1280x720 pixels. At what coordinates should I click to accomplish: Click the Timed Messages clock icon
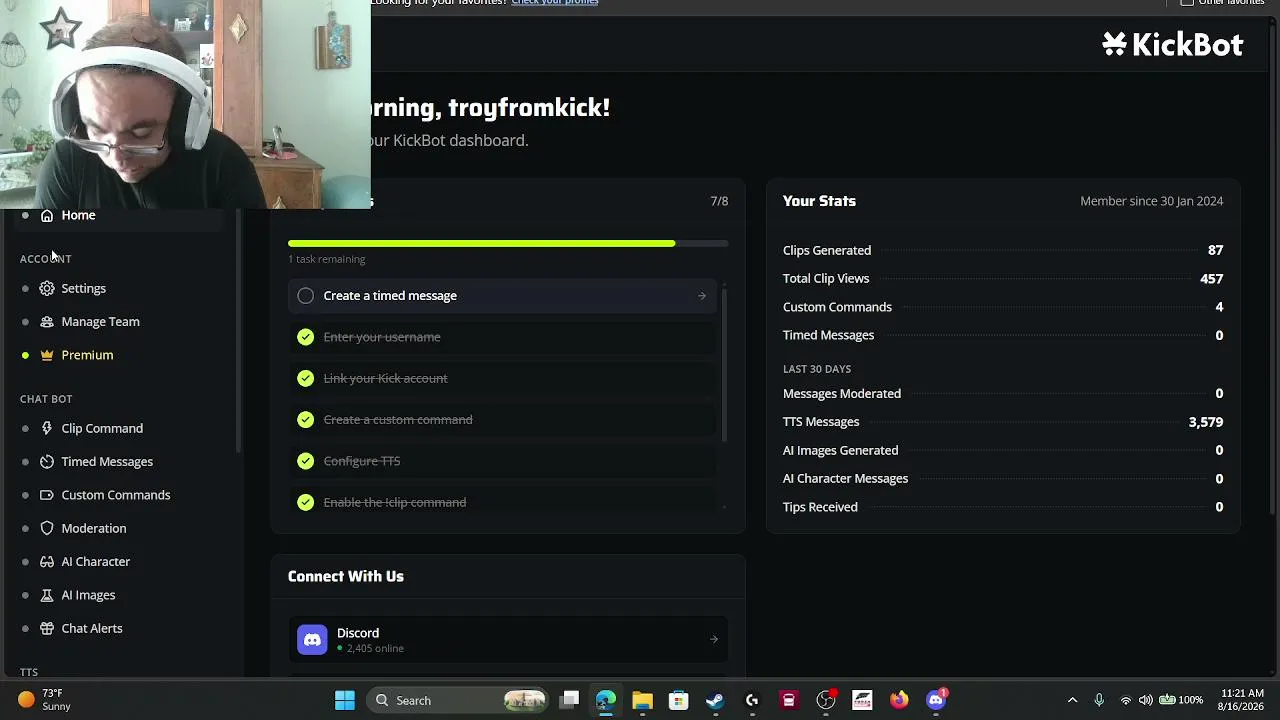pos(47,462)
